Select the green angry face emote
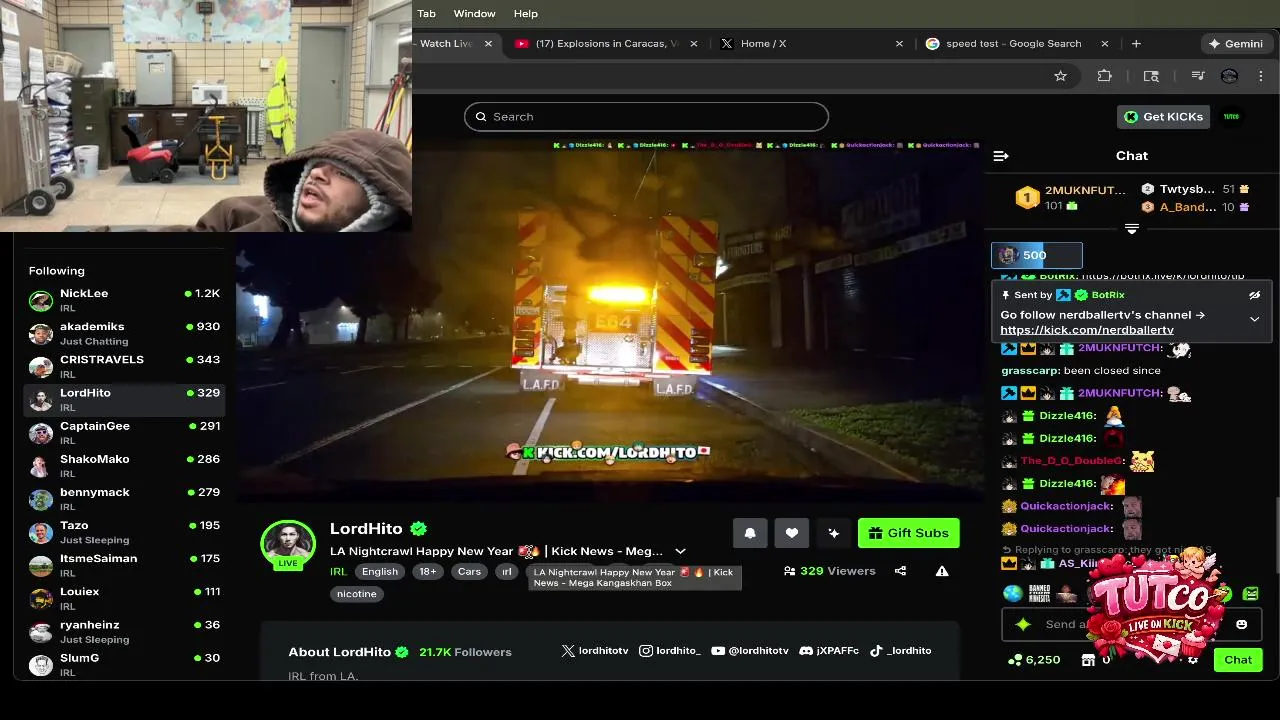Viewport: 1280px width, 720px height. coord(1251,594)
